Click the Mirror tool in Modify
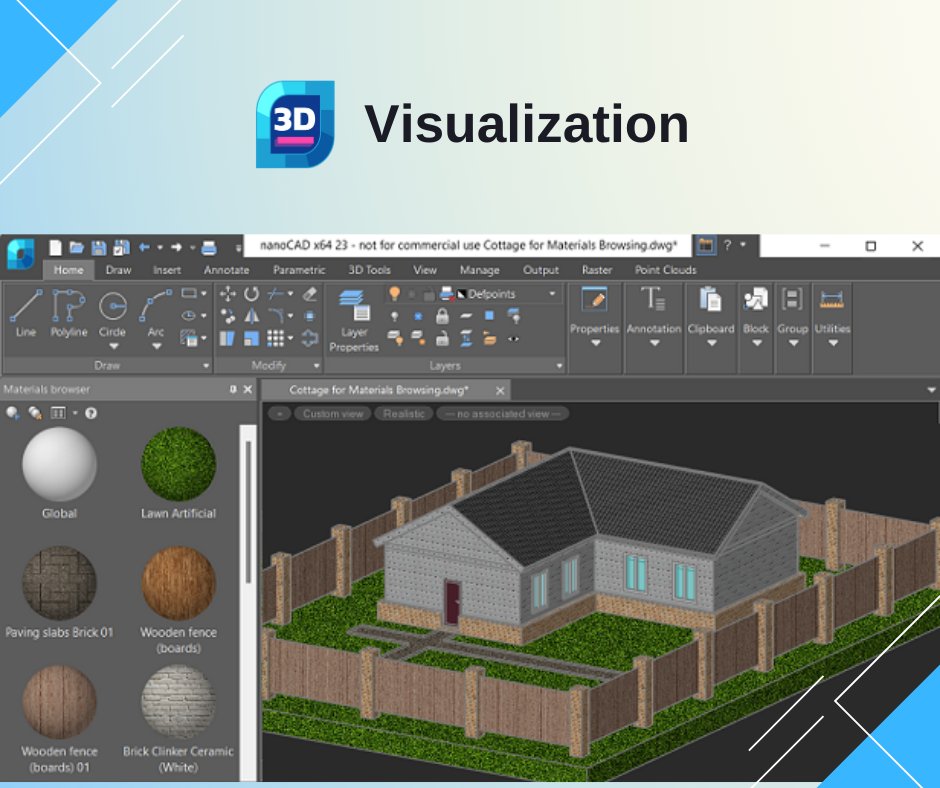940x788 pixels. click(251, 316)
